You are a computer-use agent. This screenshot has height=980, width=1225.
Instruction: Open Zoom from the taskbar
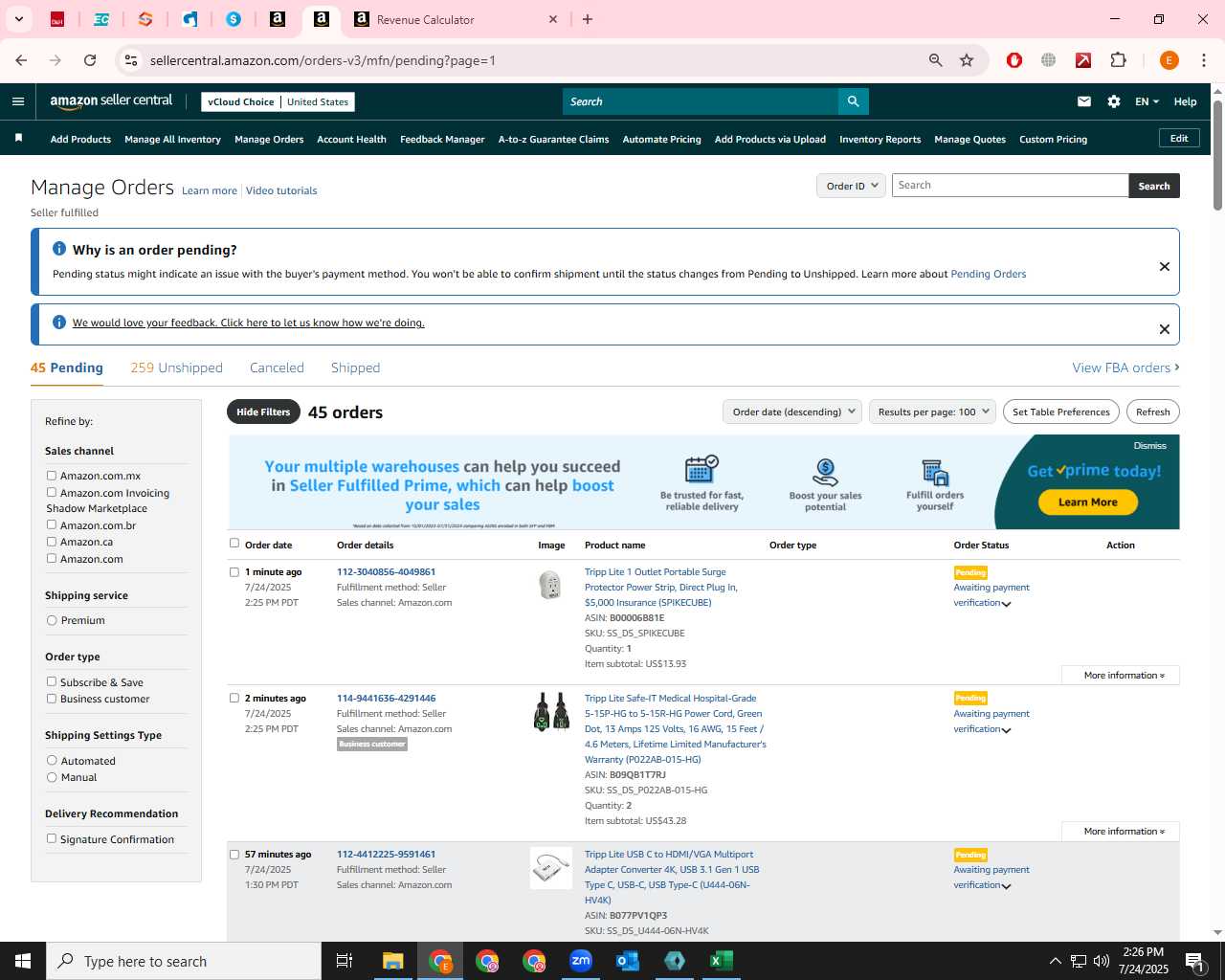(x=581, y=961)
